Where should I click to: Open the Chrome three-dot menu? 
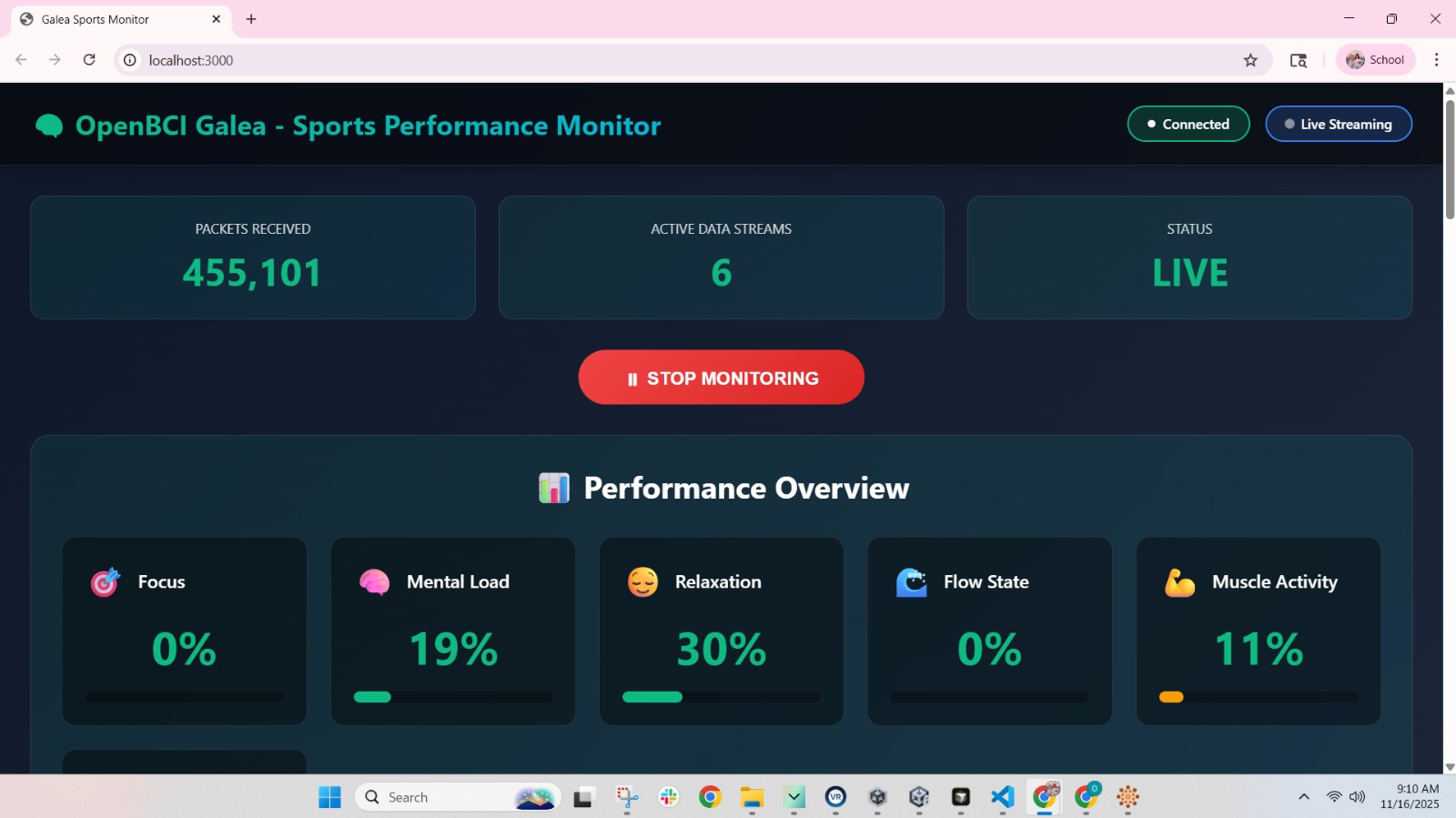(x=1437, y=60)
